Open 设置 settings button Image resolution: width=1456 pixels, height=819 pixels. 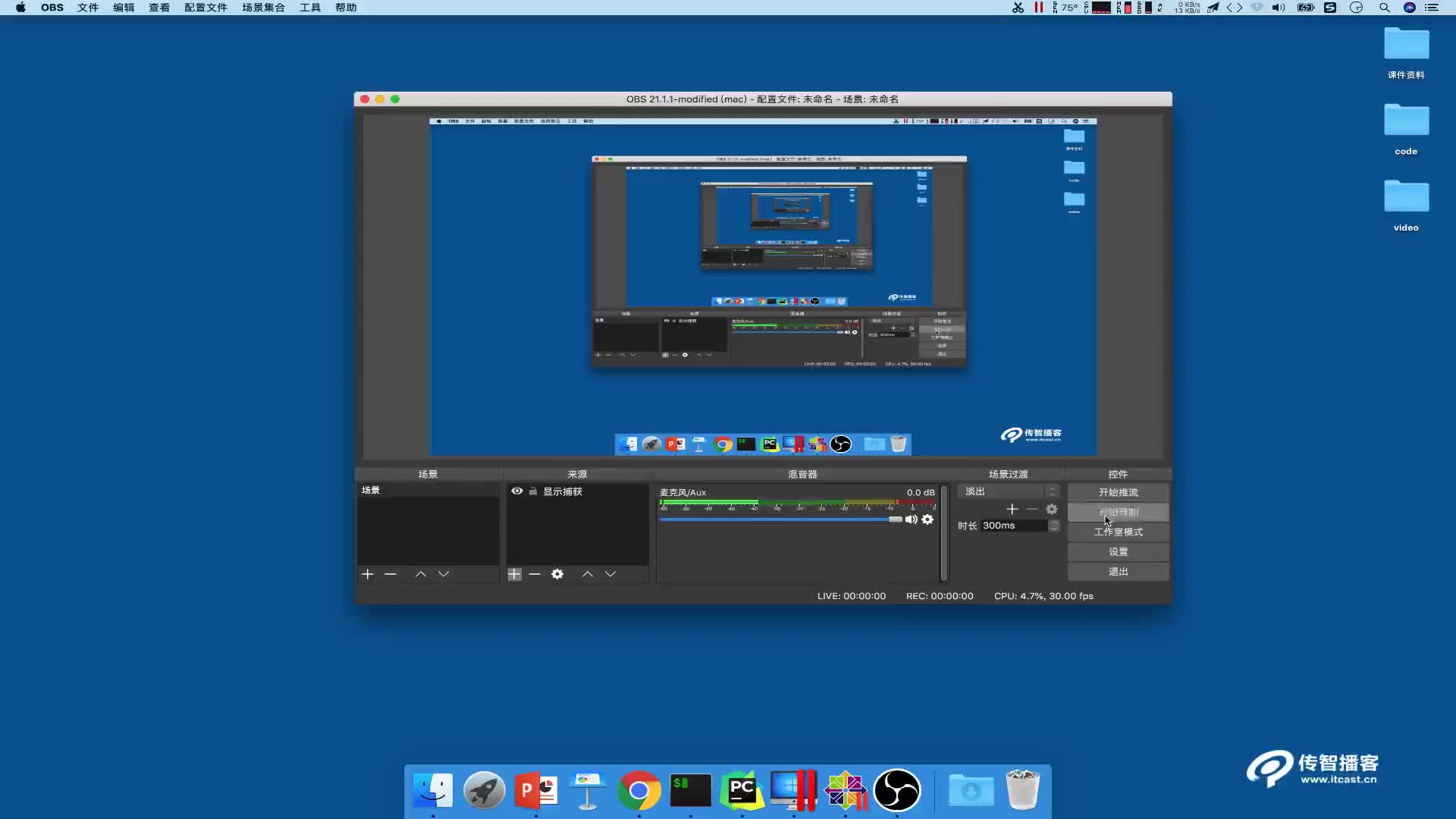[x=1118, y=551]
